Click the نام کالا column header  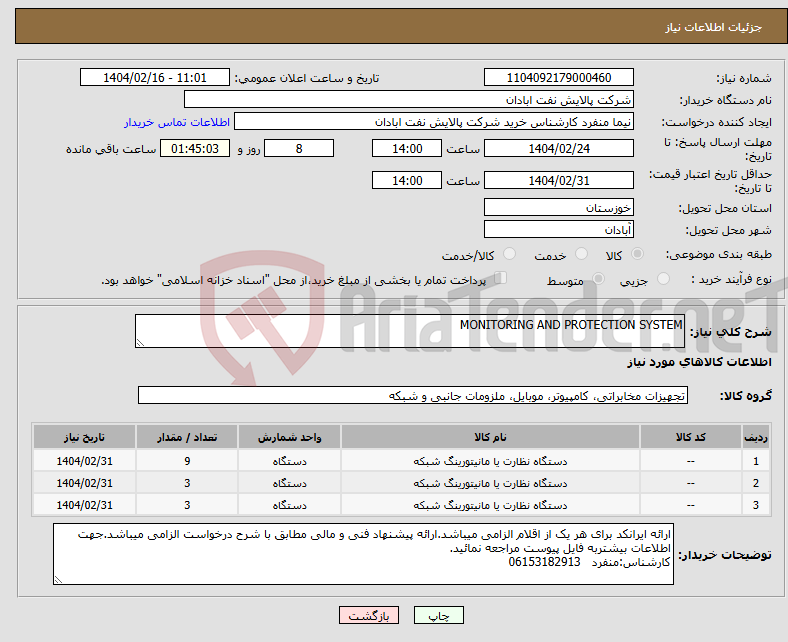pyautogui.click(x=490, y=437)
